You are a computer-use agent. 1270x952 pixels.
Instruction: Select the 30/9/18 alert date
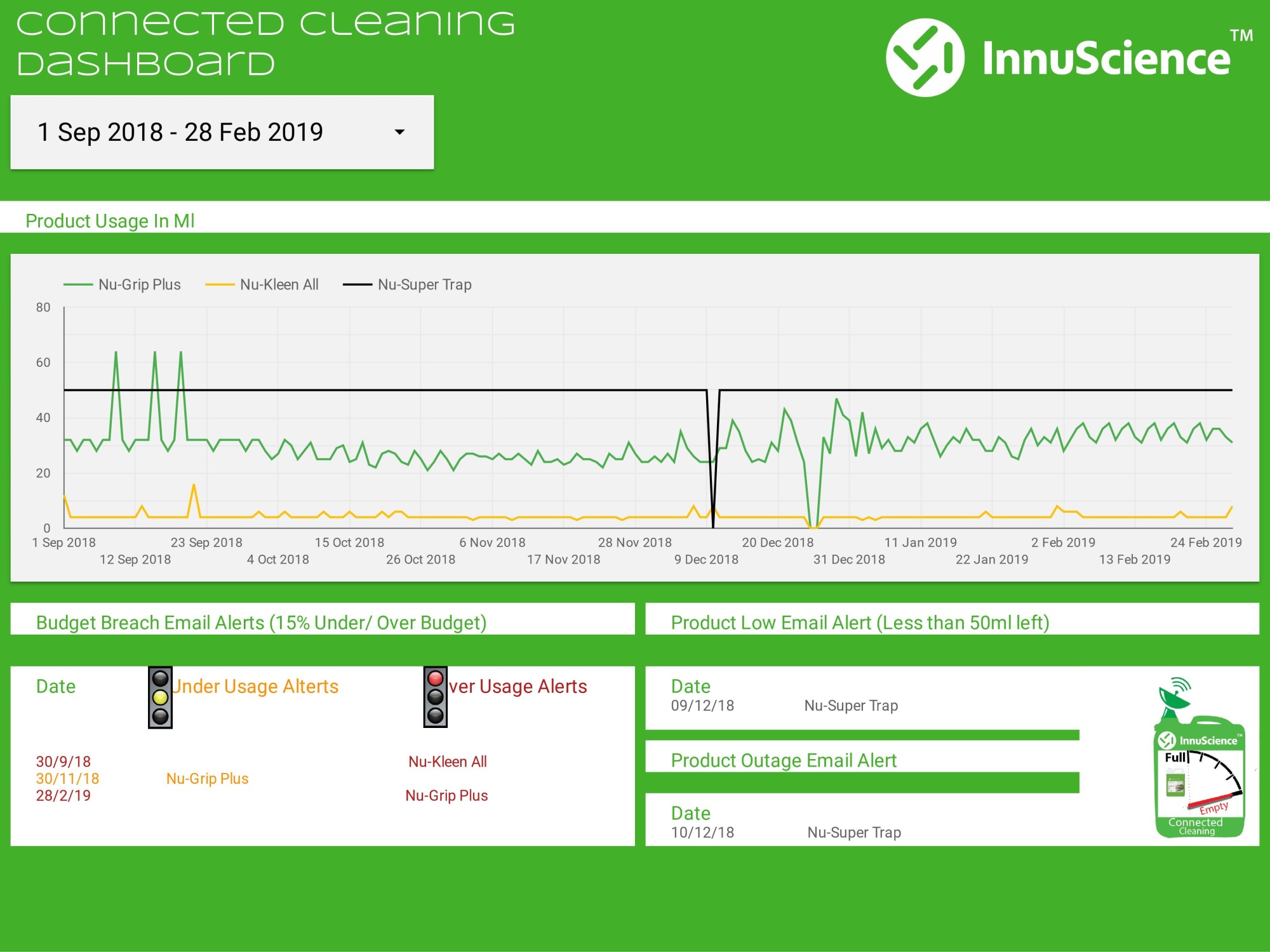(63, 762)
